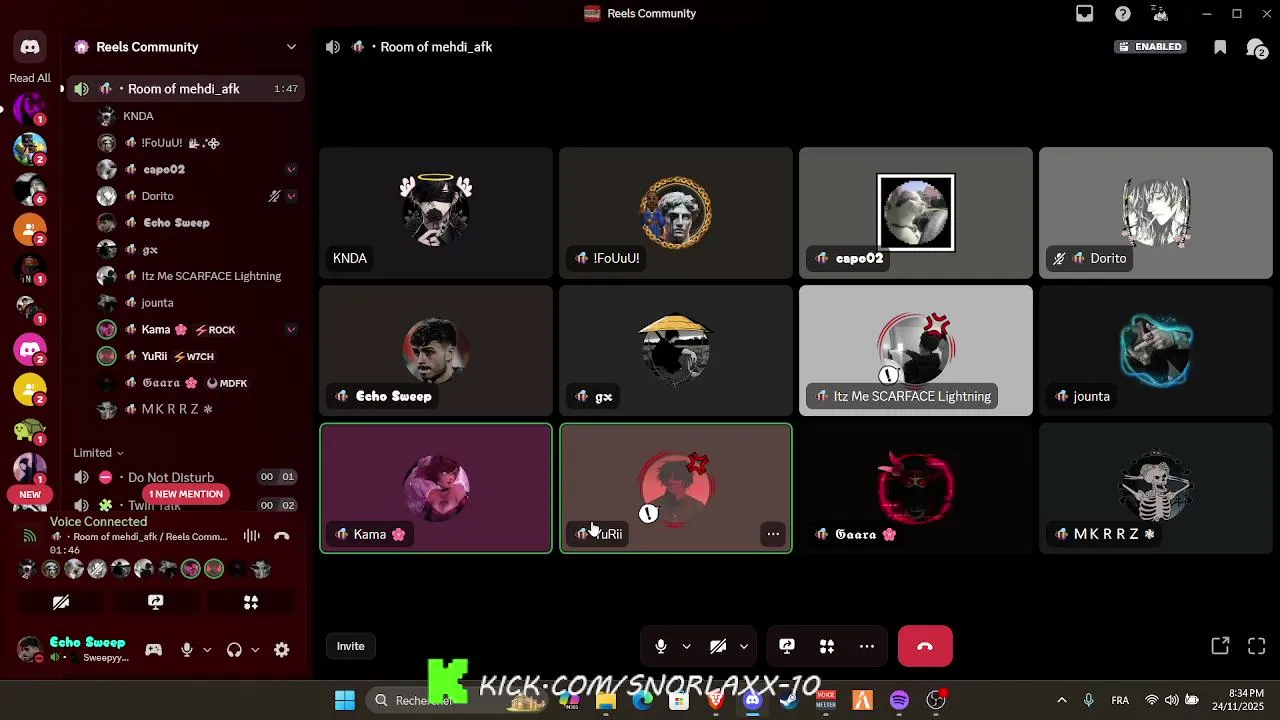Open Steam from the taskbar
Image resolution: width=1280 pixels, height=720 pixels.
789,700
